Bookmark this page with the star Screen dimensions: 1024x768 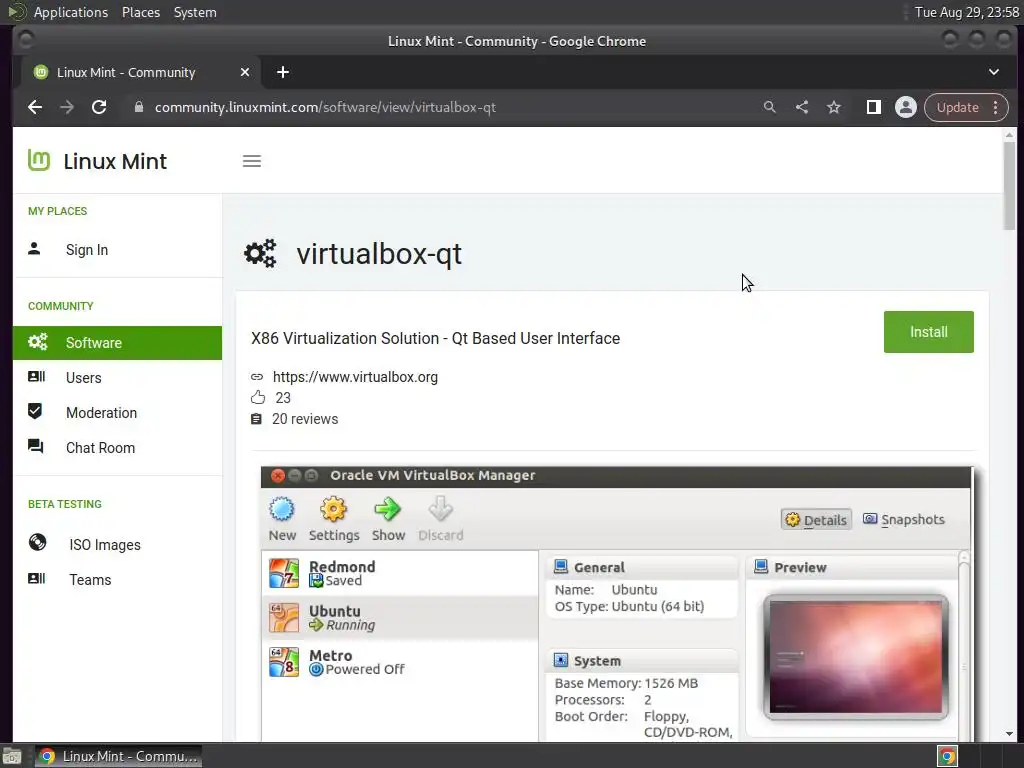tap(834, 107)
